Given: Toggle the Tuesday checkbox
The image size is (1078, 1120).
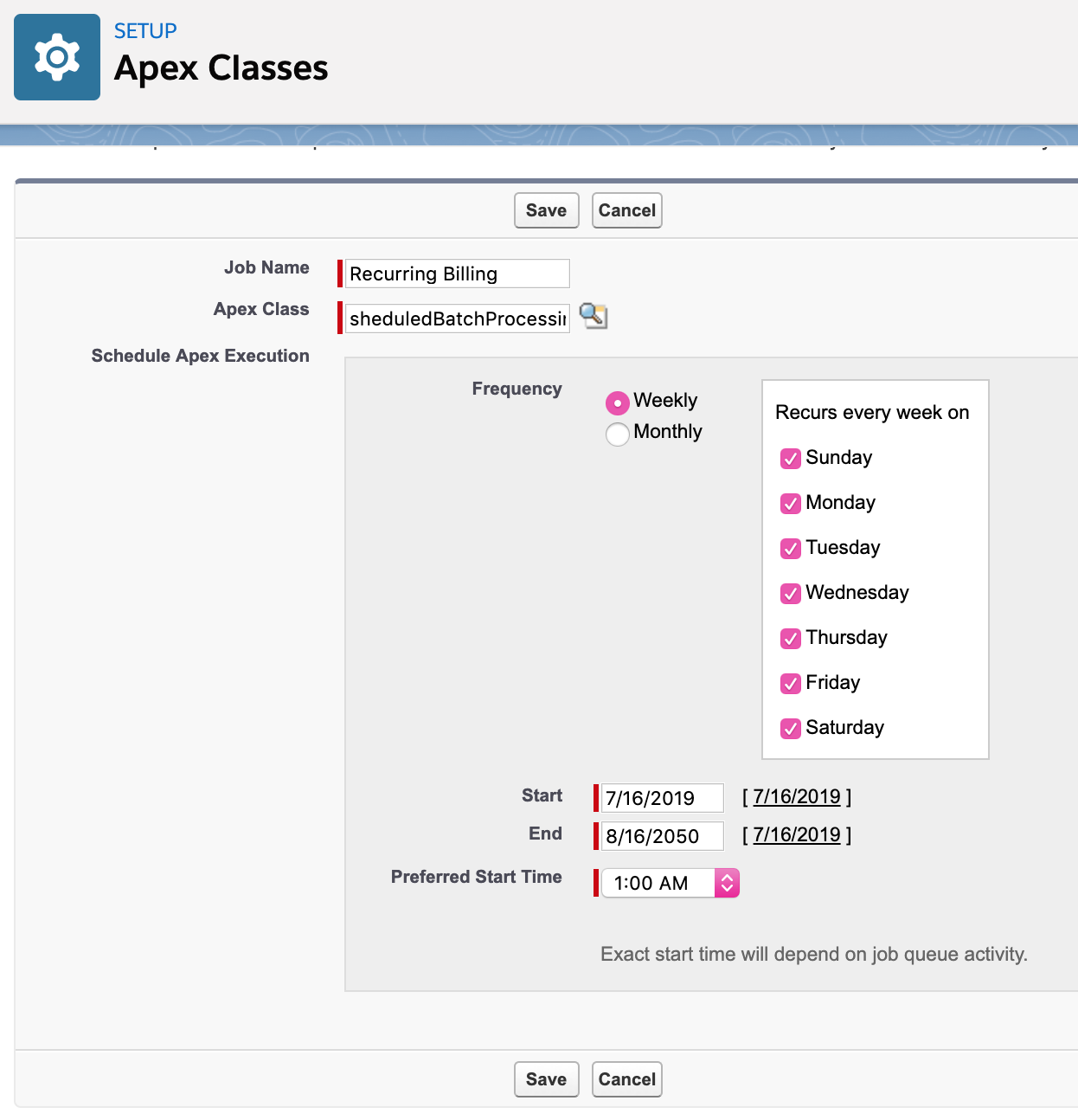Looking at the screenshot, I should [x=791, y=549].
